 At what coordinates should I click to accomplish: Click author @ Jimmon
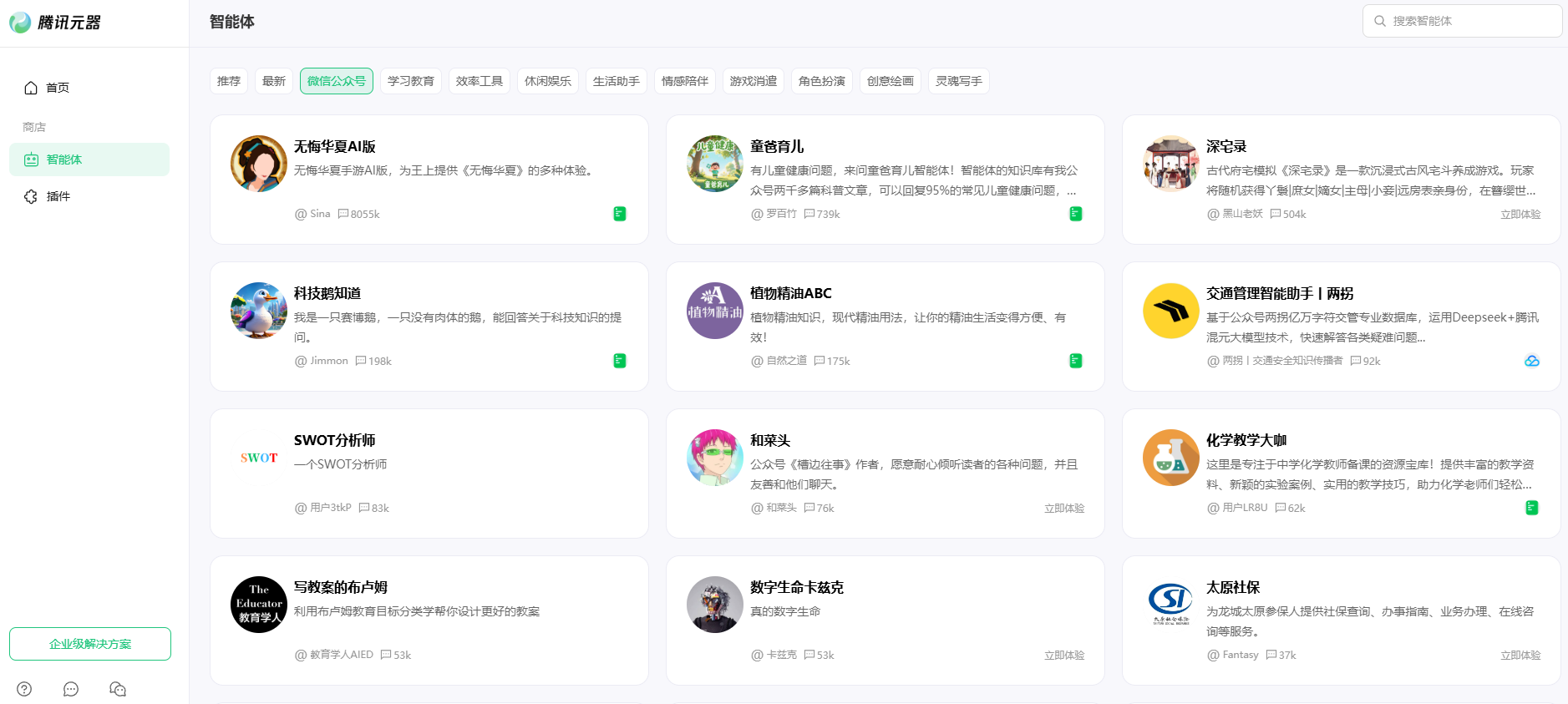coord(322,361)
